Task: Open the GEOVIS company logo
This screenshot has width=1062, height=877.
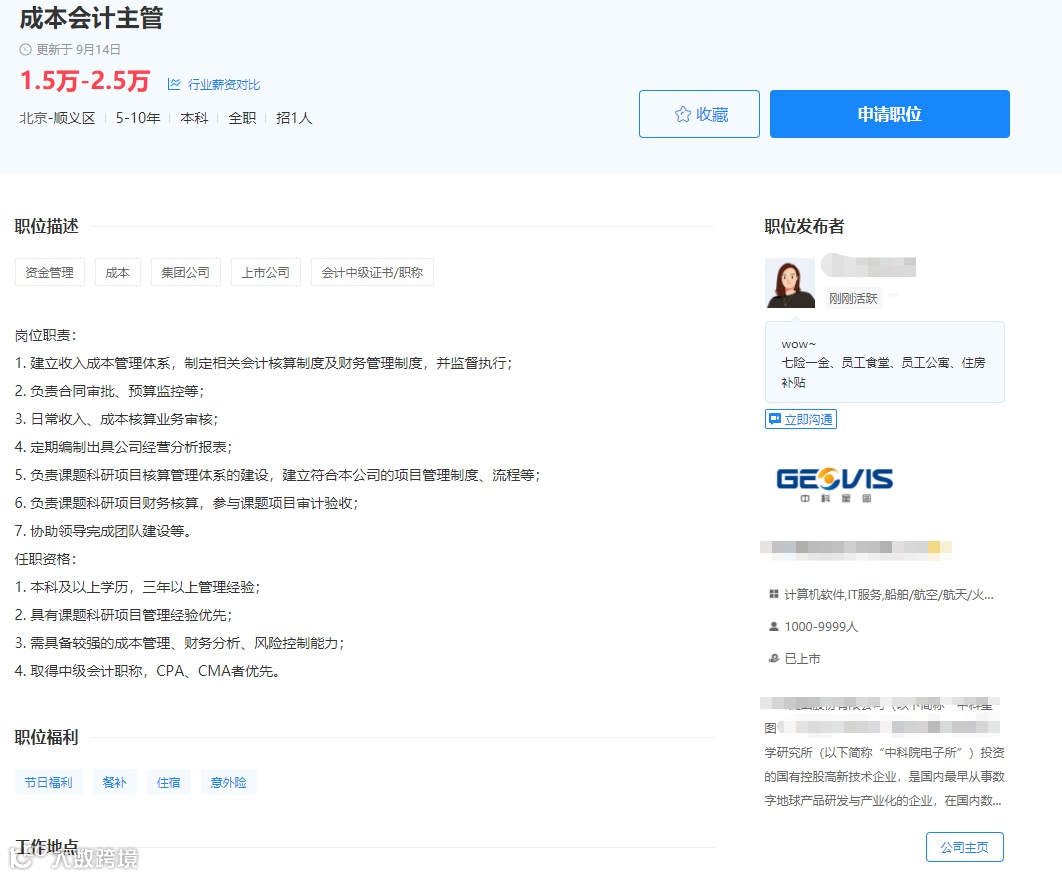Action: [x=834, y=484]
